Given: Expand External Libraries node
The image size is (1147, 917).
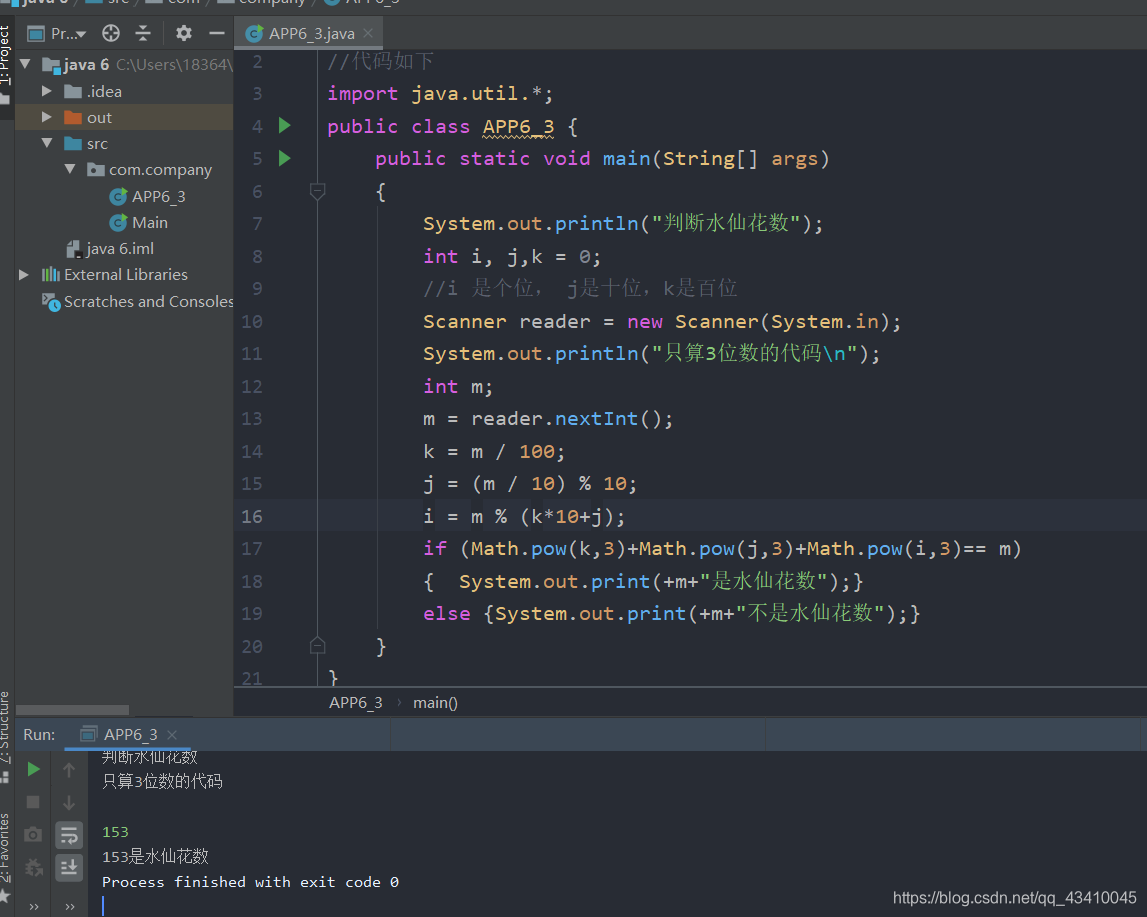Looking at the screenshot, I should point(23,275).
